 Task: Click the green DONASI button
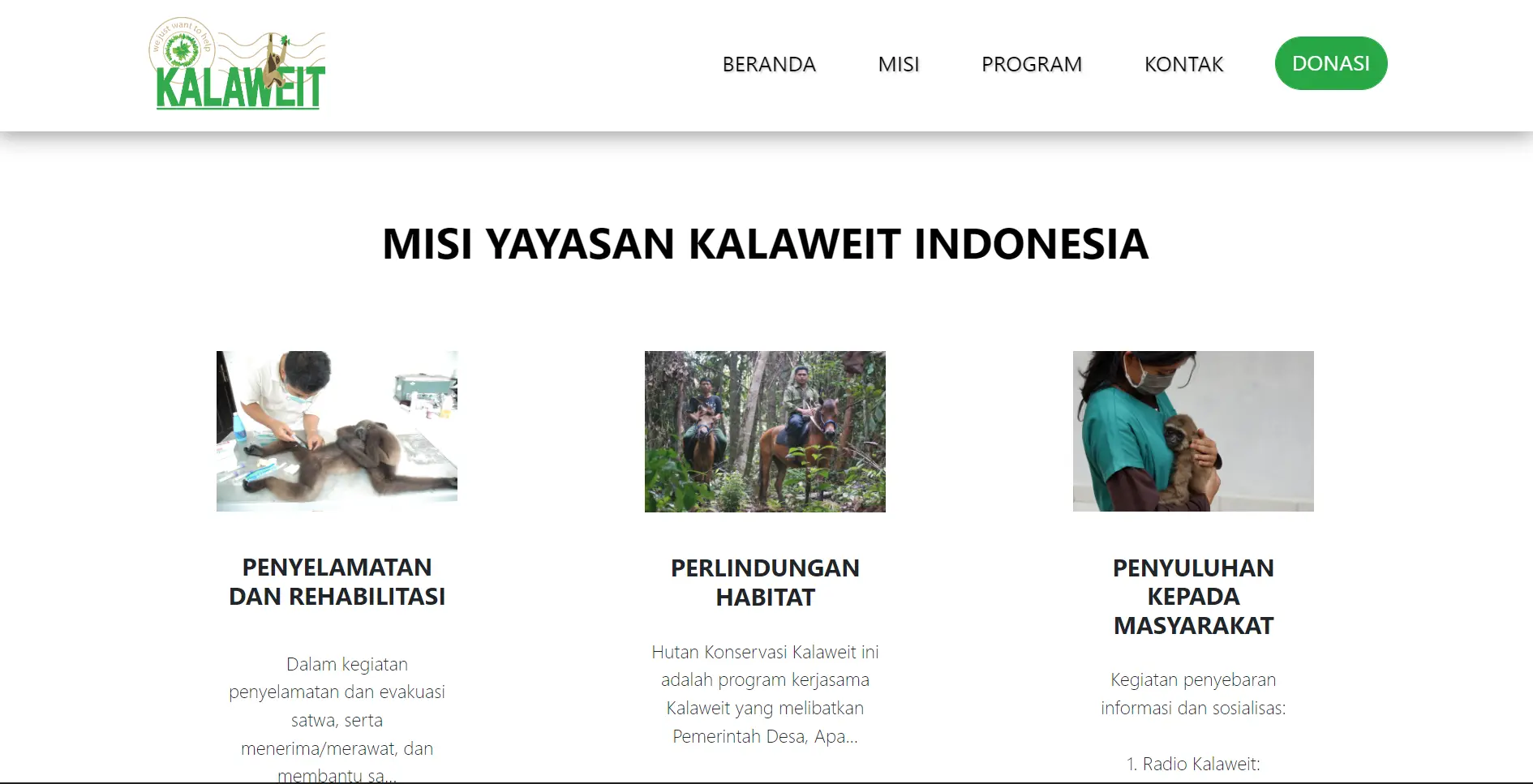pyautogui.click(x=1331, y=63)
